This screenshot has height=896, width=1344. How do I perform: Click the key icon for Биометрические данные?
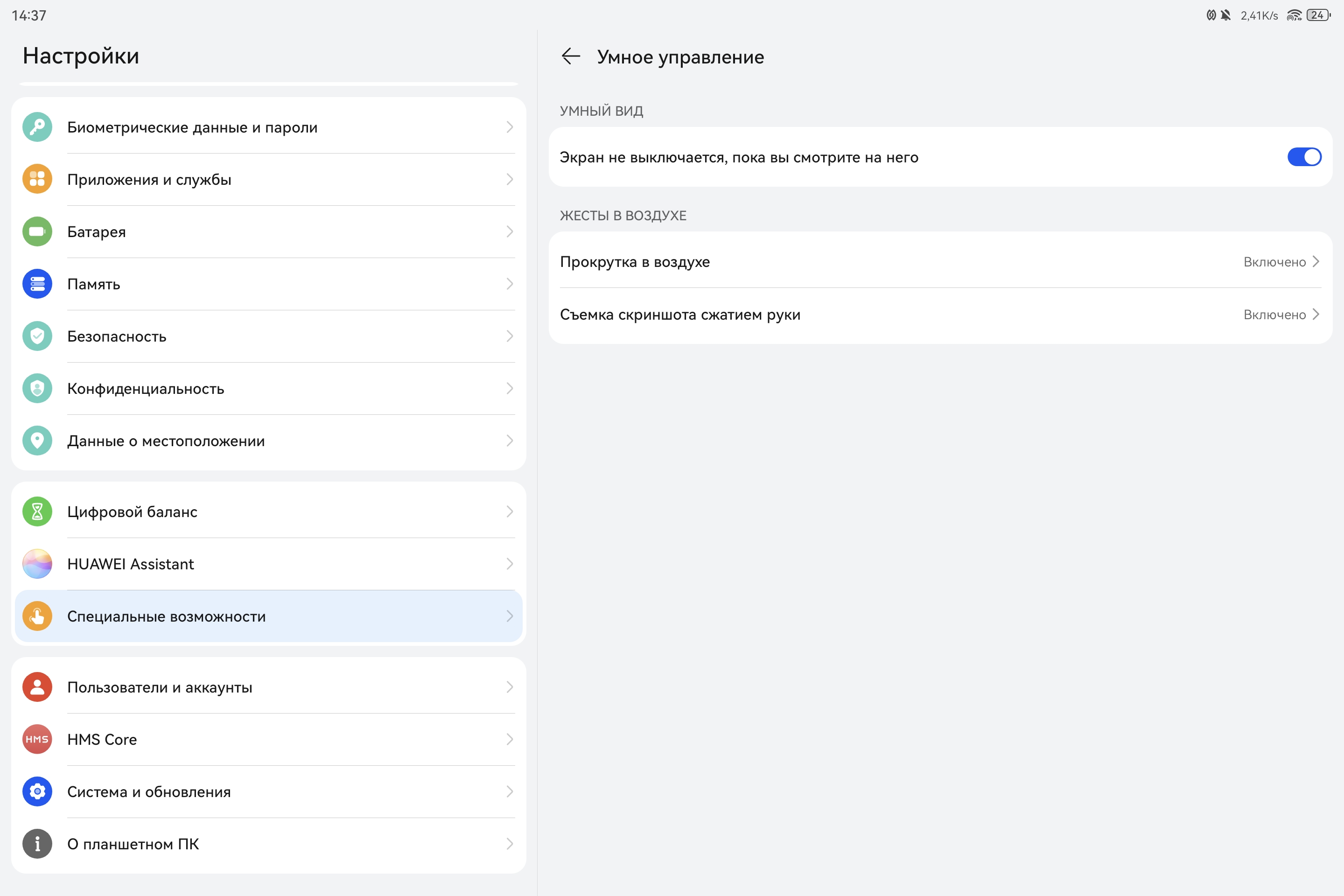tap(37, 127)
